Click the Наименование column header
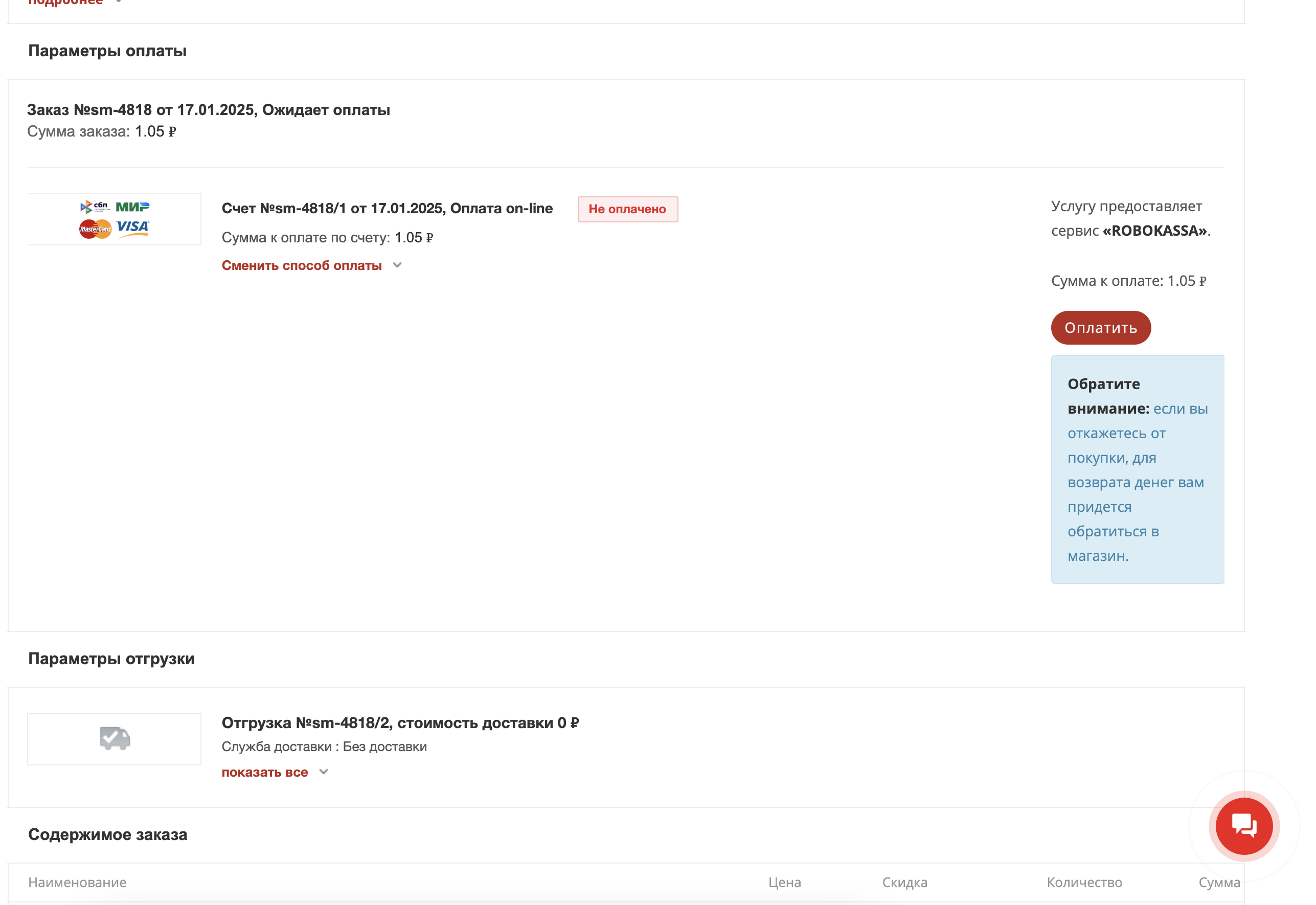1316x905 pixels. pos(78,882)
